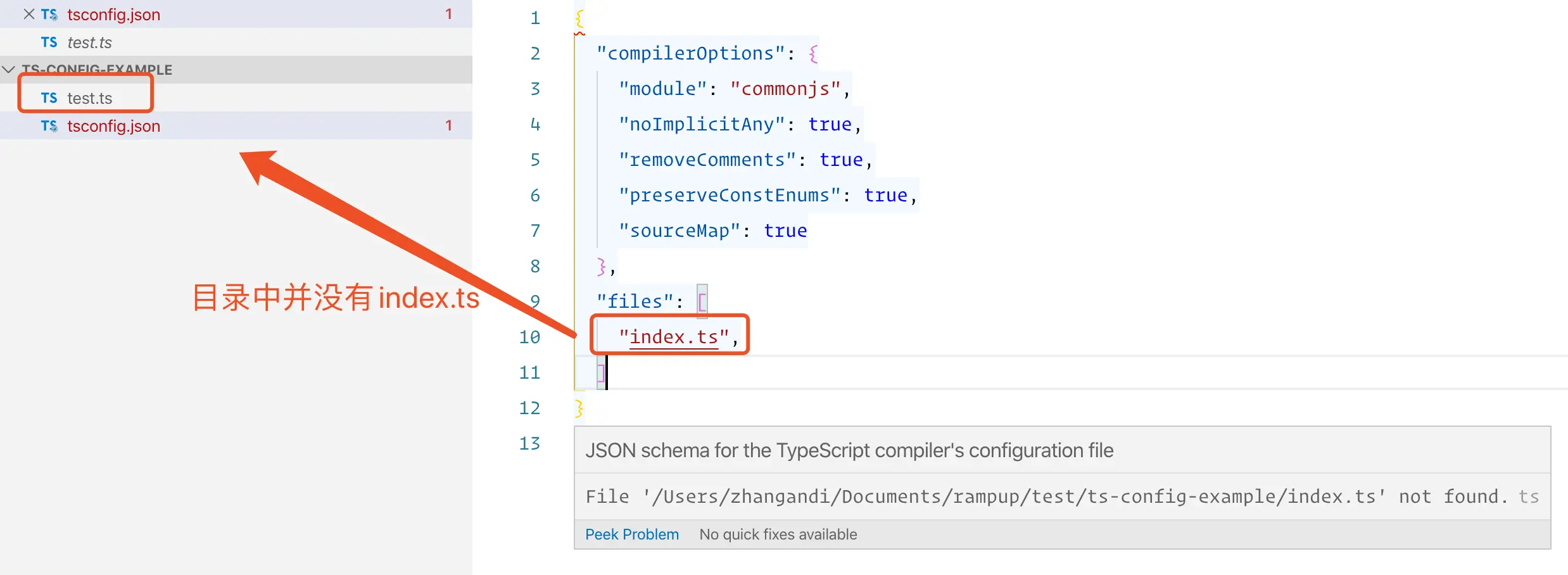1568x575 pixels.
Task: Click the 'File ... not found' error message
Action: (1046, 496)
